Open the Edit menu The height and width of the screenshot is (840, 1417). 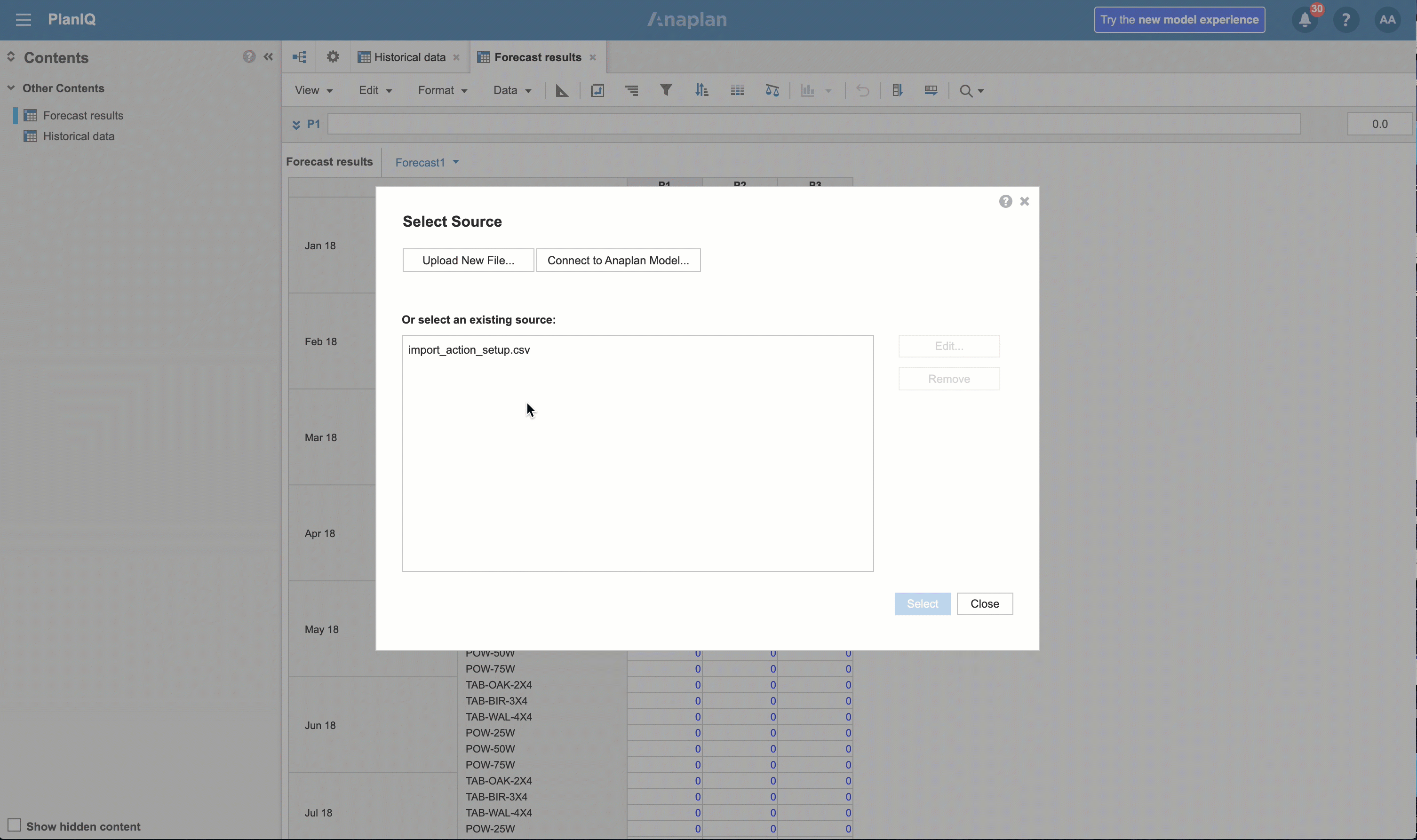pos(375,91)
